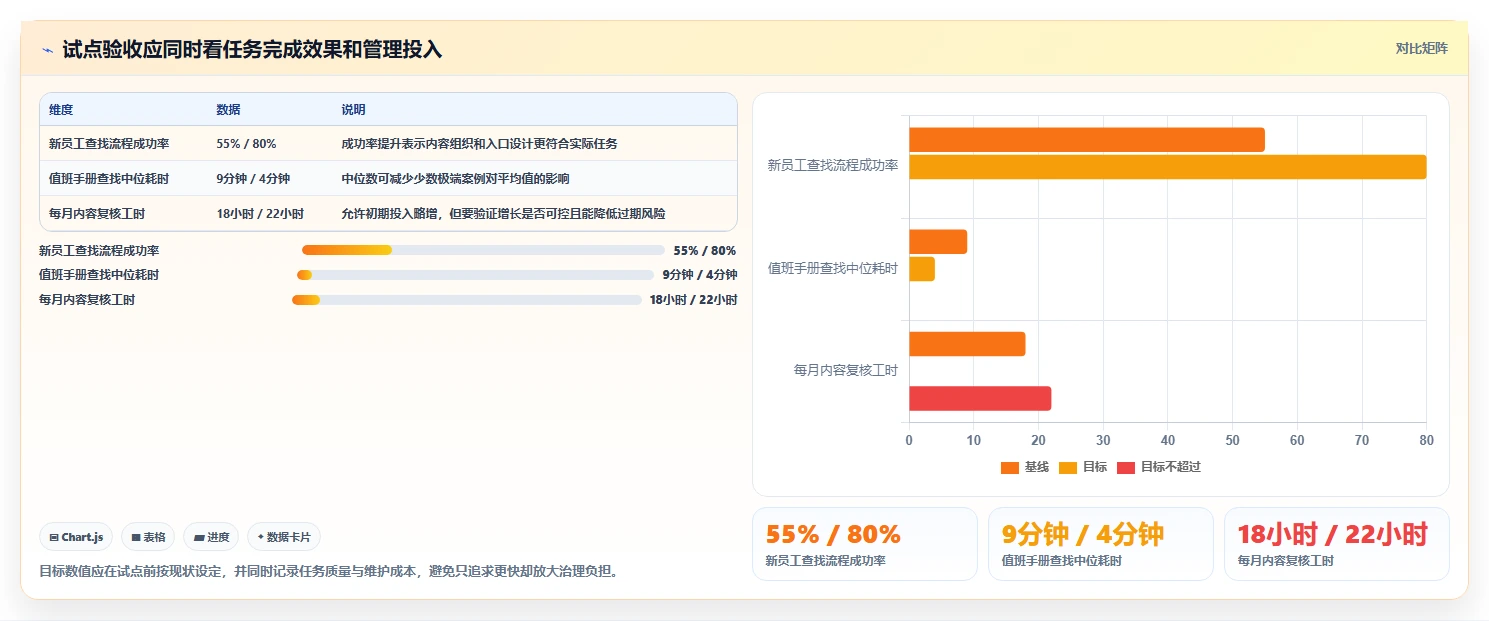1489x621 pixels.
Task: Click the x-axis tick value 40
Action: [1167, 440]
